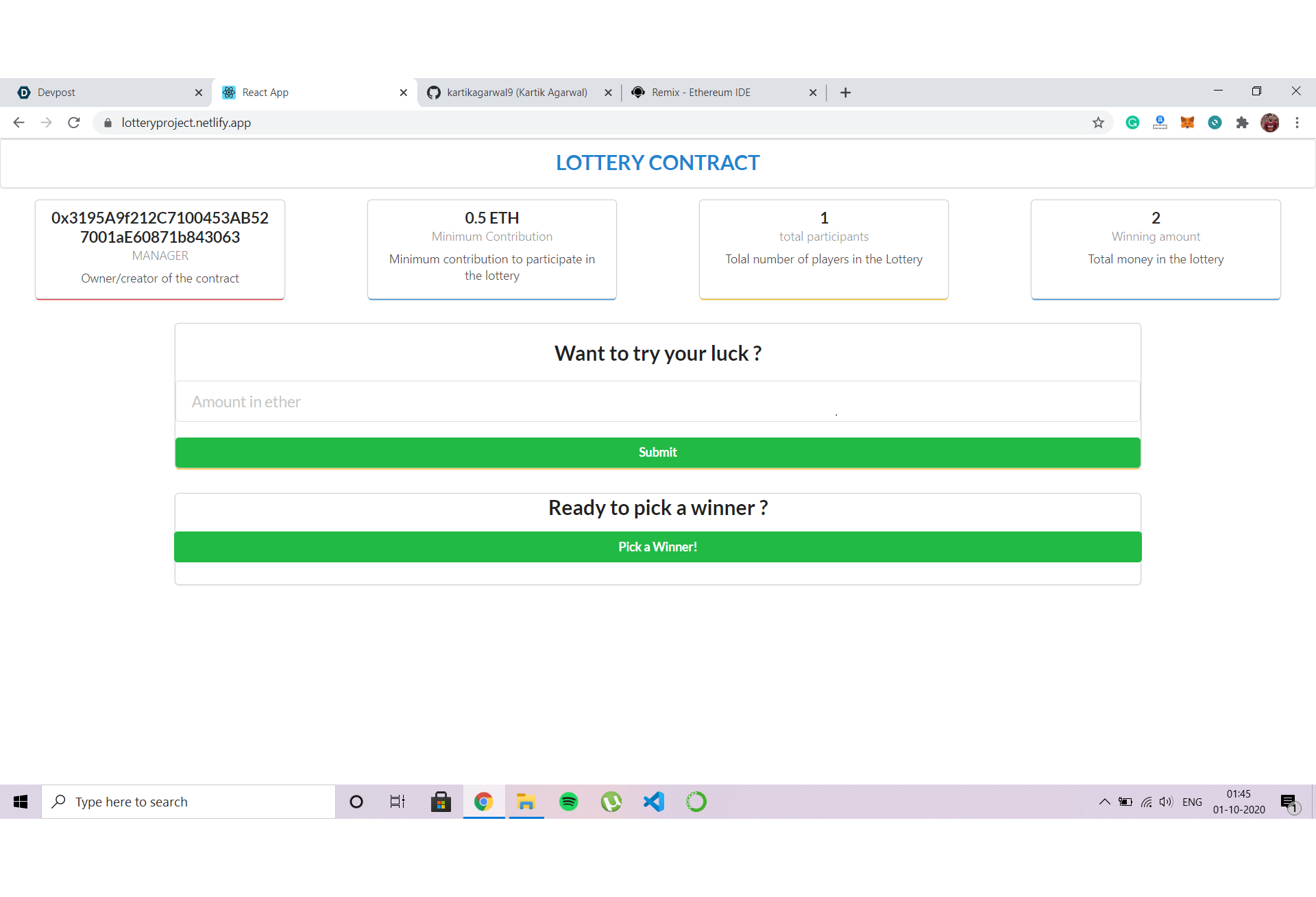1316x897 pixels.
Task: Bookmark this page with the star icon
Action: coord(1098,123)
